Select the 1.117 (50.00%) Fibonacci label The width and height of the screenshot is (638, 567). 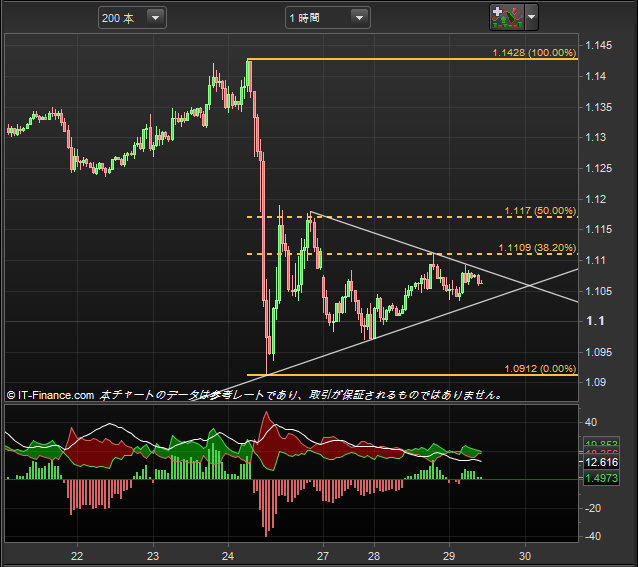coord(540,211)
